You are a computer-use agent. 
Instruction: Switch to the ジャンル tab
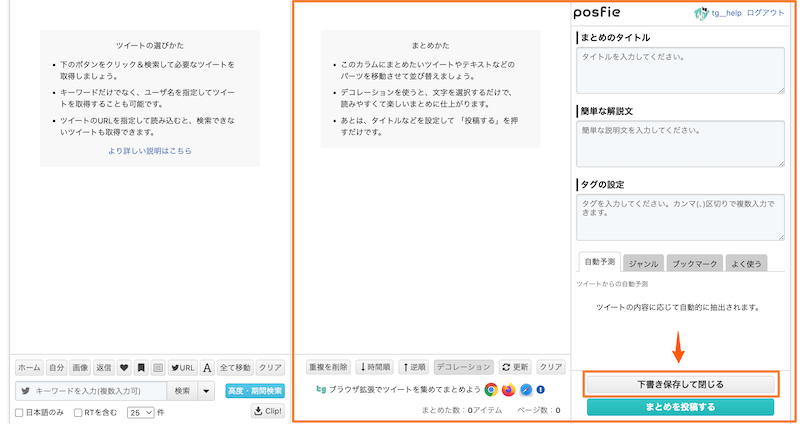642,264
